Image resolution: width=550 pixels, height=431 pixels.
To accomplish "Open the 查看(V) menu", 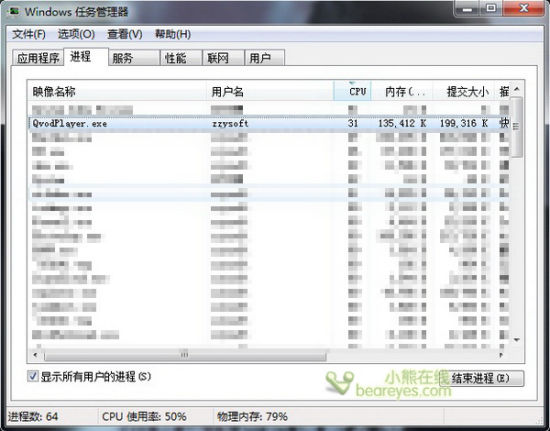I will (125, 34).
